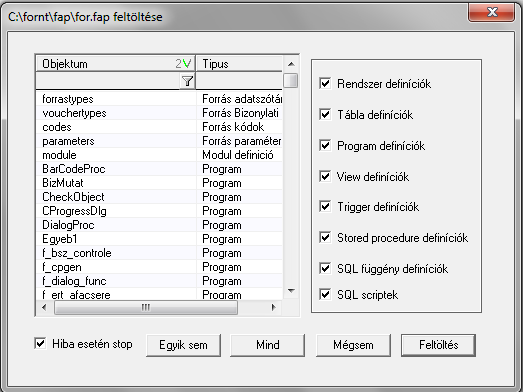Screen dimensions: 523x392
Task: Sort by the Tipus column header
Action: coord(239,63)
